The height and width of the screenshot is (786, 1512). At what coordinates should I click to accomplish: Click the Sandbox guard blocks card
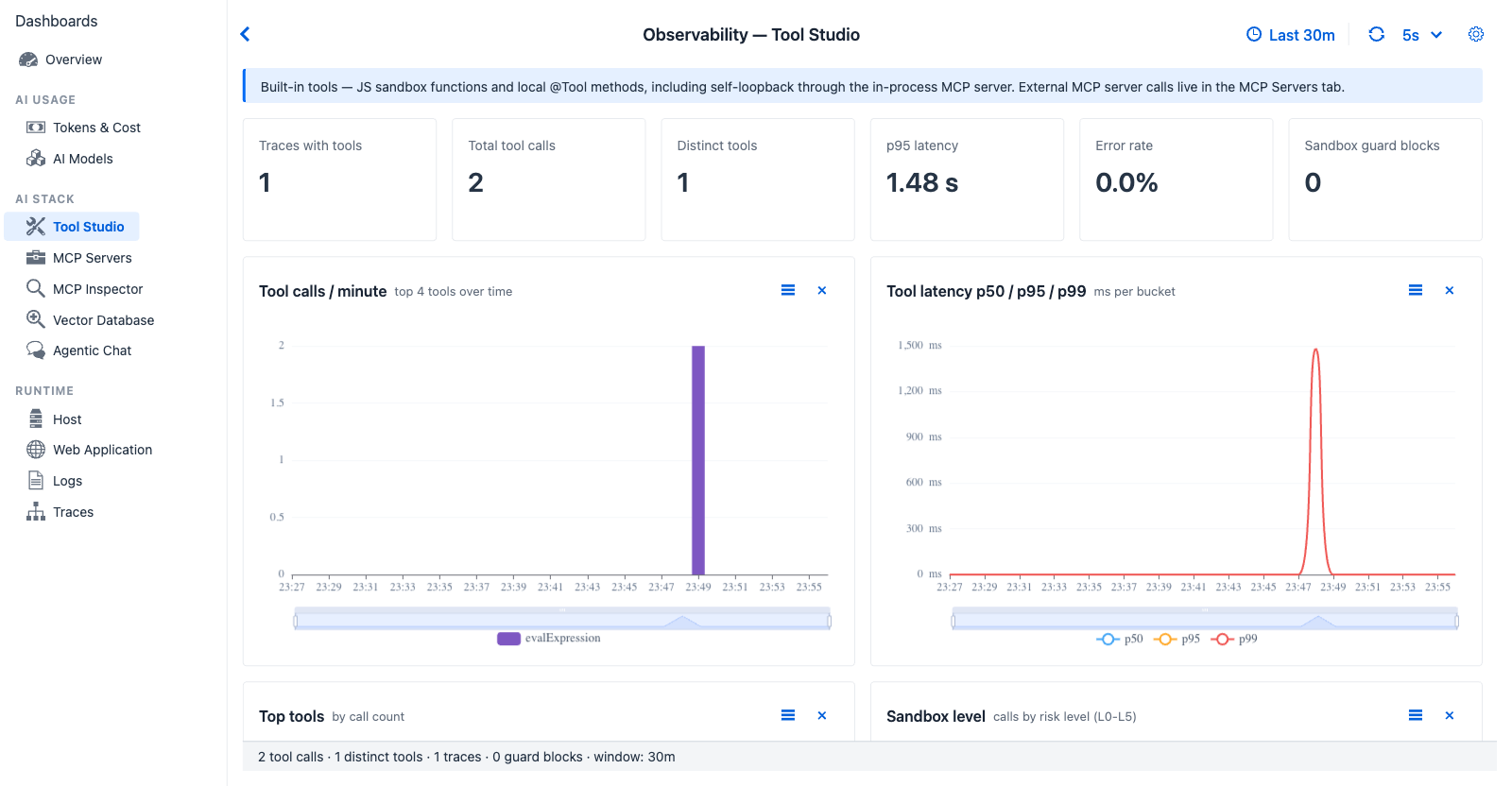(1385, 179)
